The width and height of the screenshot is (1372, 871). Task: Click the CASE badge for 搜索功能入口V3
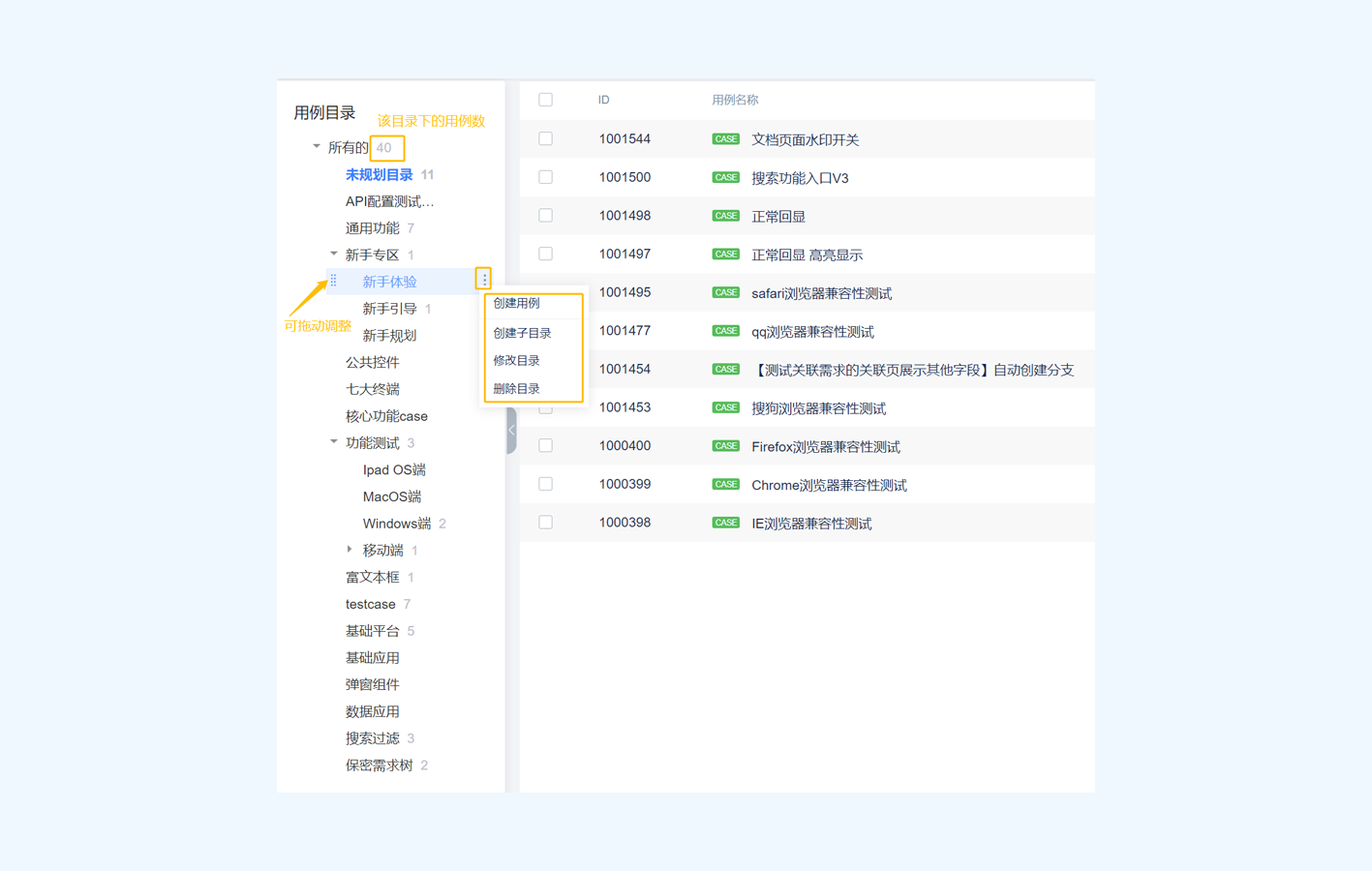click(725, 177)
